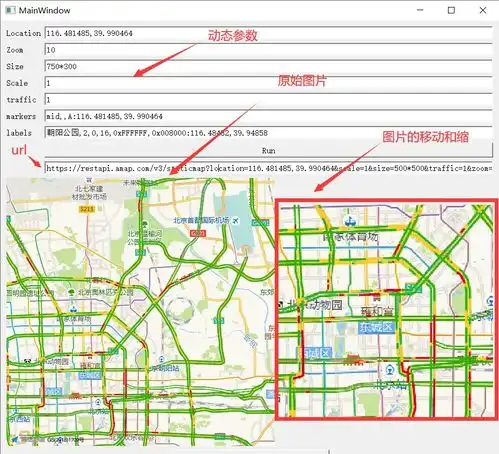499x454 pixels.
Task: Minimize the MainWindow window
Action: 420,10
